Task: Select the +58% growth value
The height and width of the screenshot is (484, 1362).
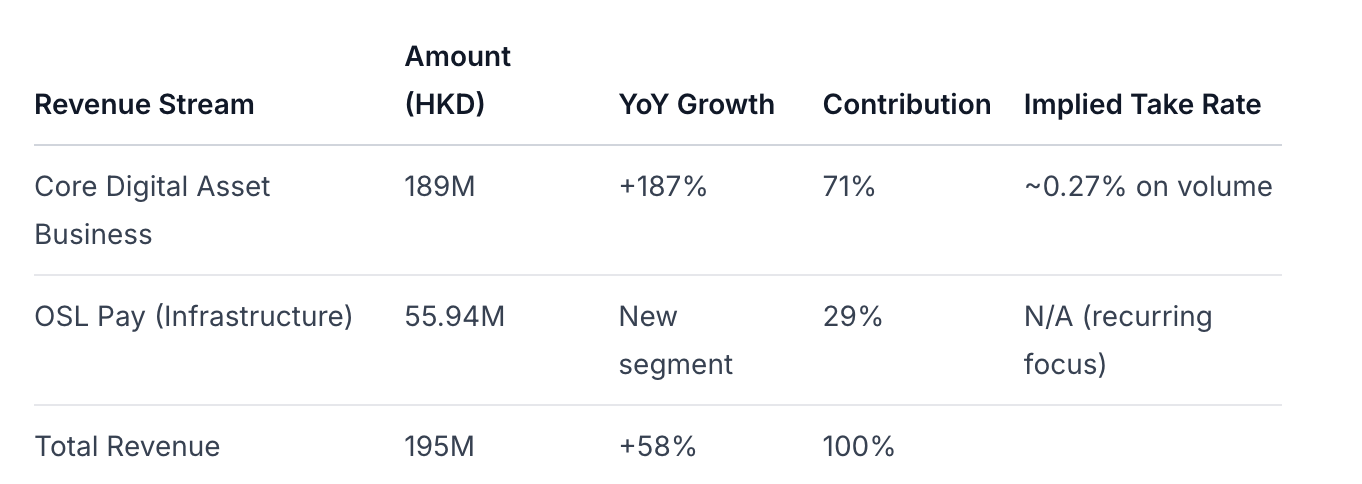Action: 657,446
